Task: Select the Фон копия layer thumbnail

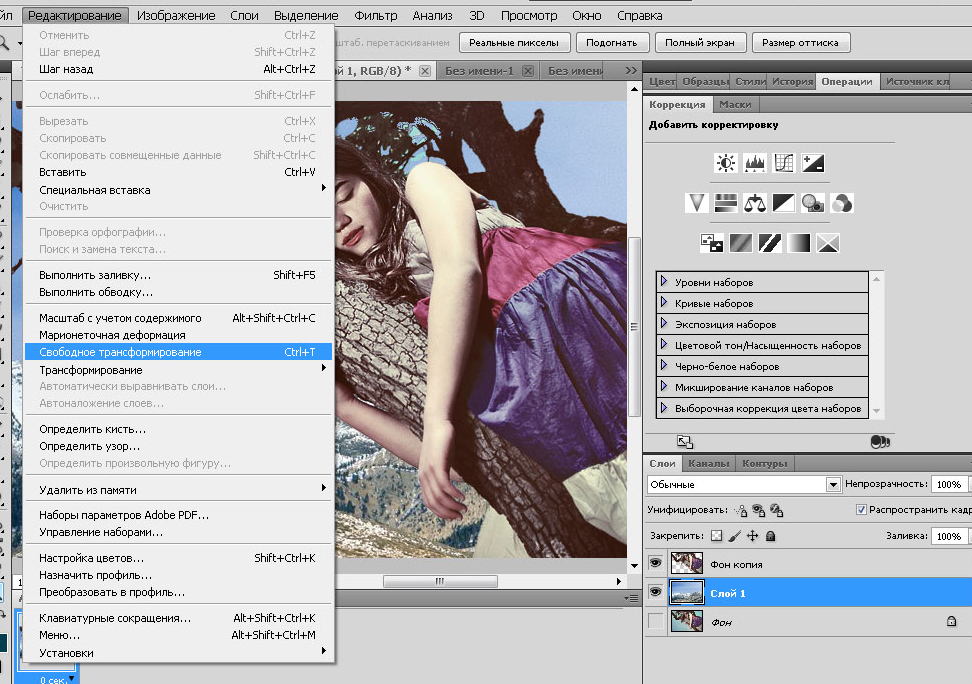Action: point(687,563)
